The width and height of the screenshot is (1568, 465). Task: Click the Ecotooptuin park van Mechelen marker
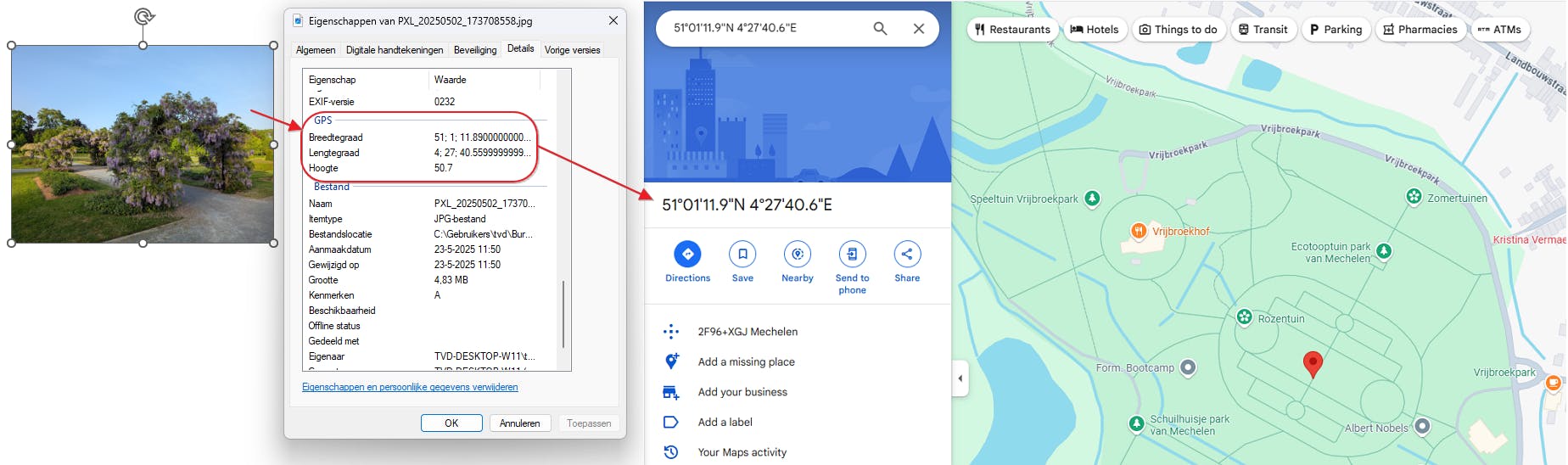1384,251
